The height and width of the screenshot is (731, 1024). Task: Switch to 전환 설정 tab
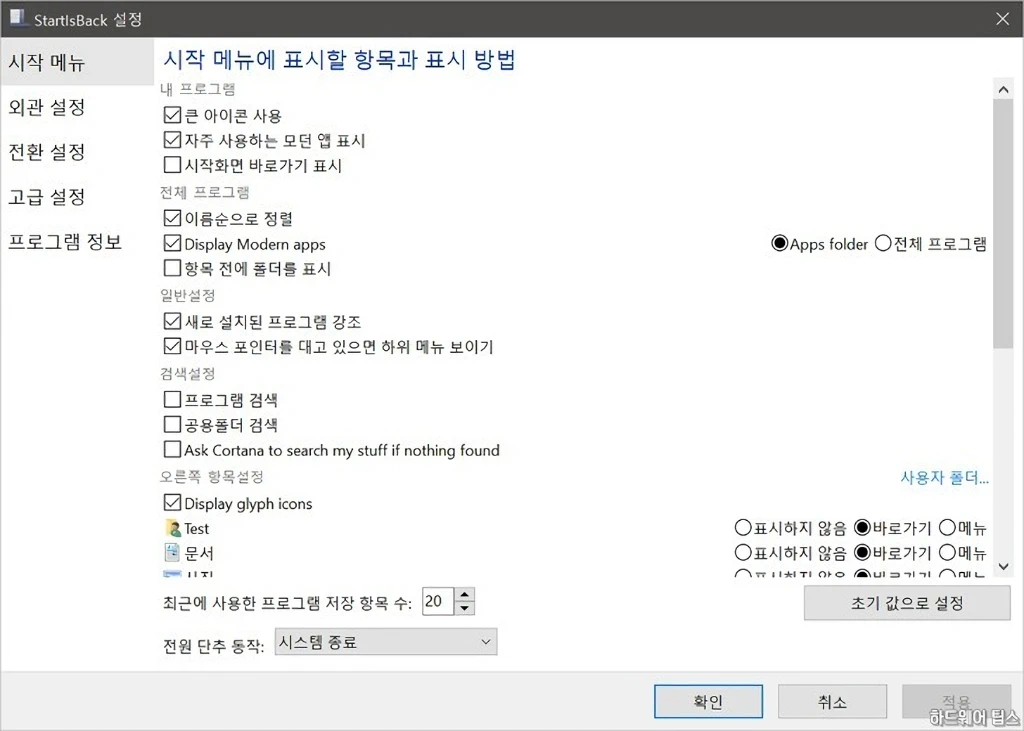(x=77, y=152)
